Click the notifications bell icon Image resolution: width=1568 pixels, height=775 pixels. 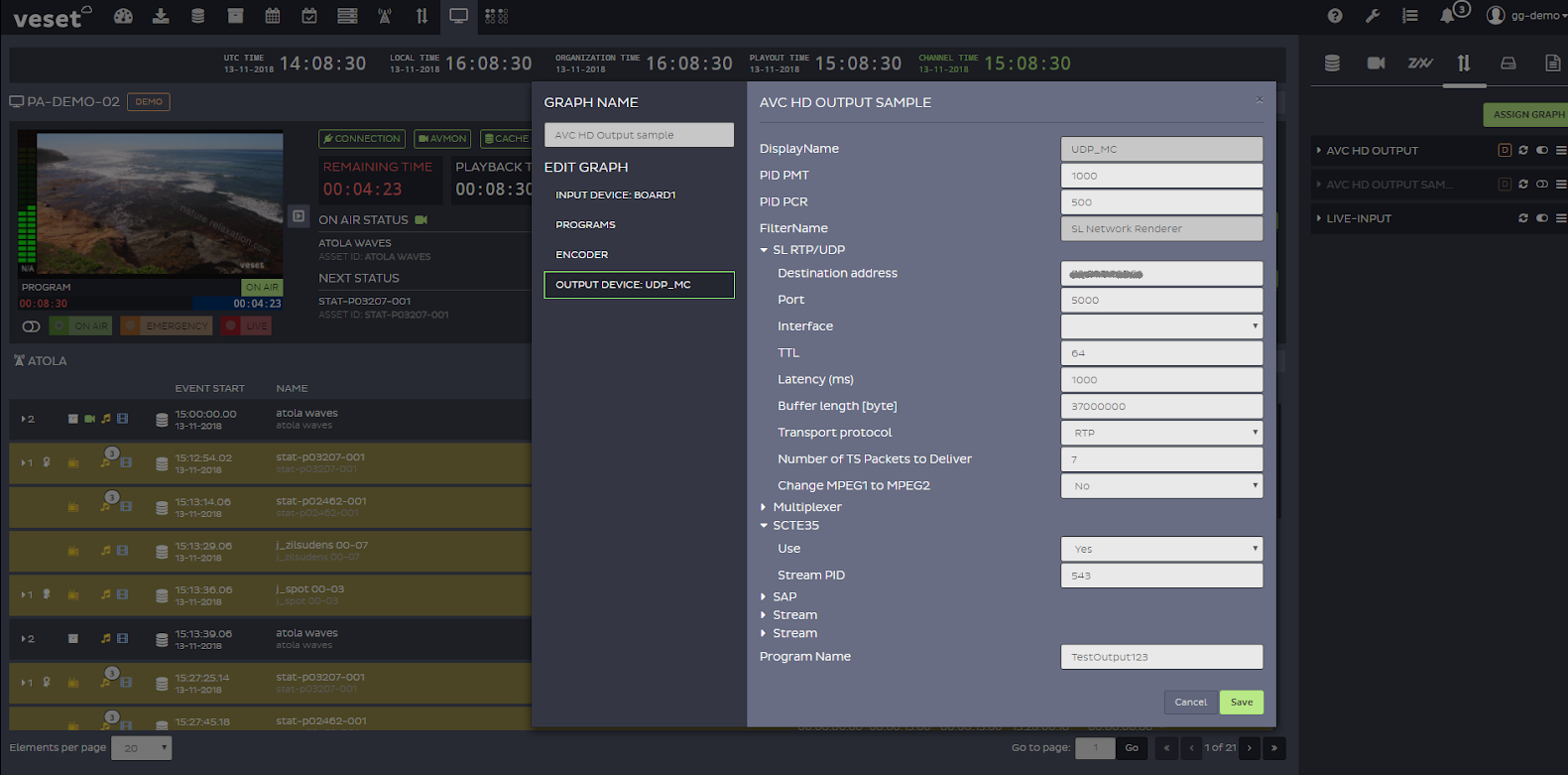(1448, 16)
